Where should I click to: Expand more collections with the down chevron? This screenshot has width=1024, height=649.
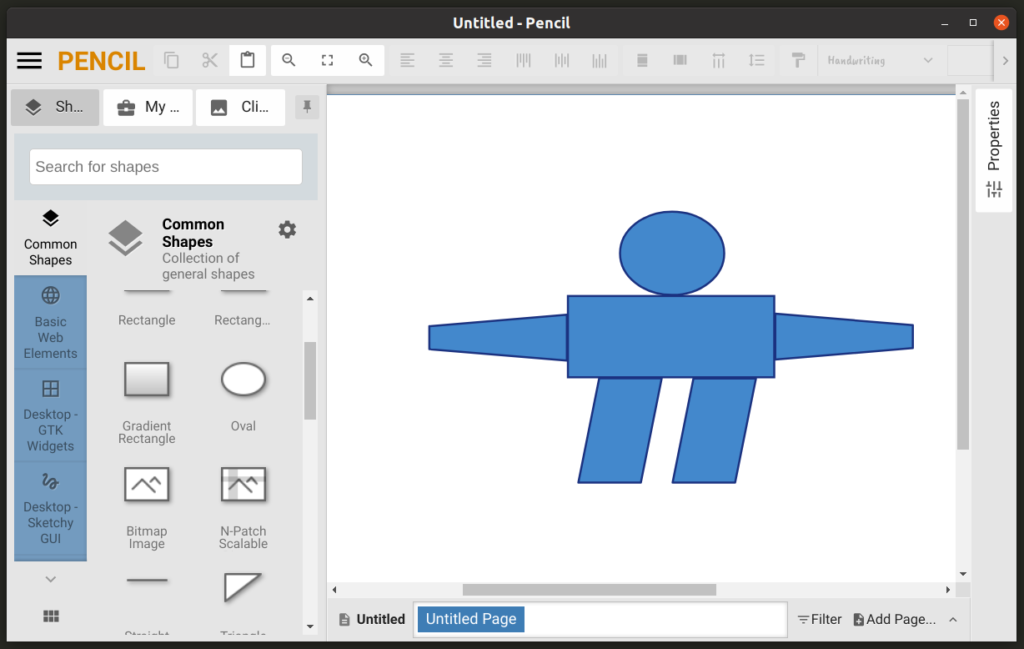click(x=51, y=579)
